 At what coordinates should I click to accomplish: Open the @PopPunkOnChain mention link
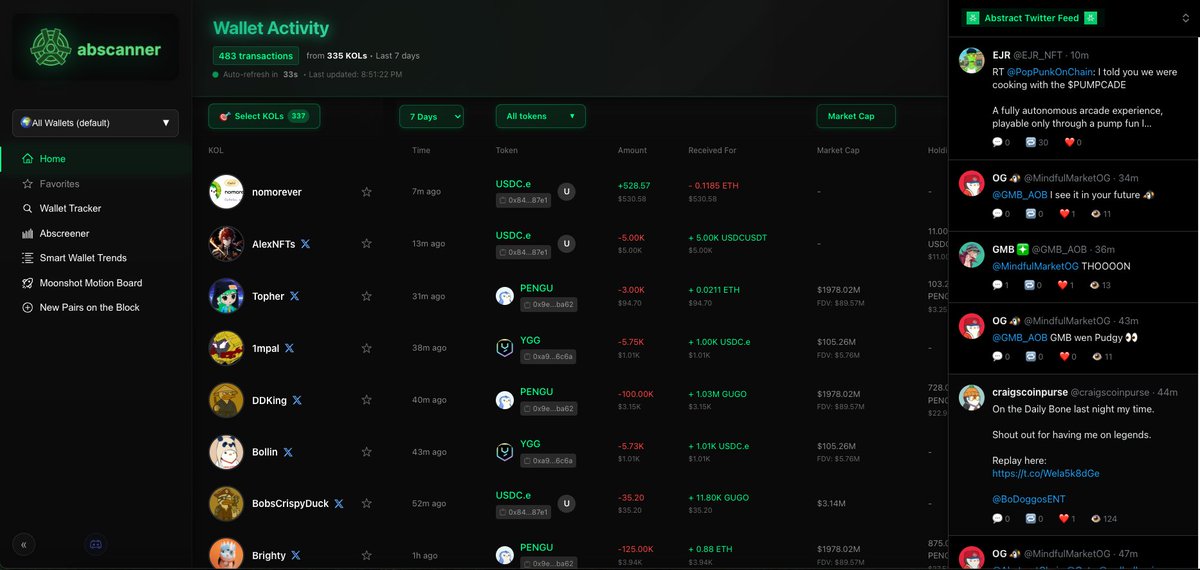click(x=1049, y=72)
